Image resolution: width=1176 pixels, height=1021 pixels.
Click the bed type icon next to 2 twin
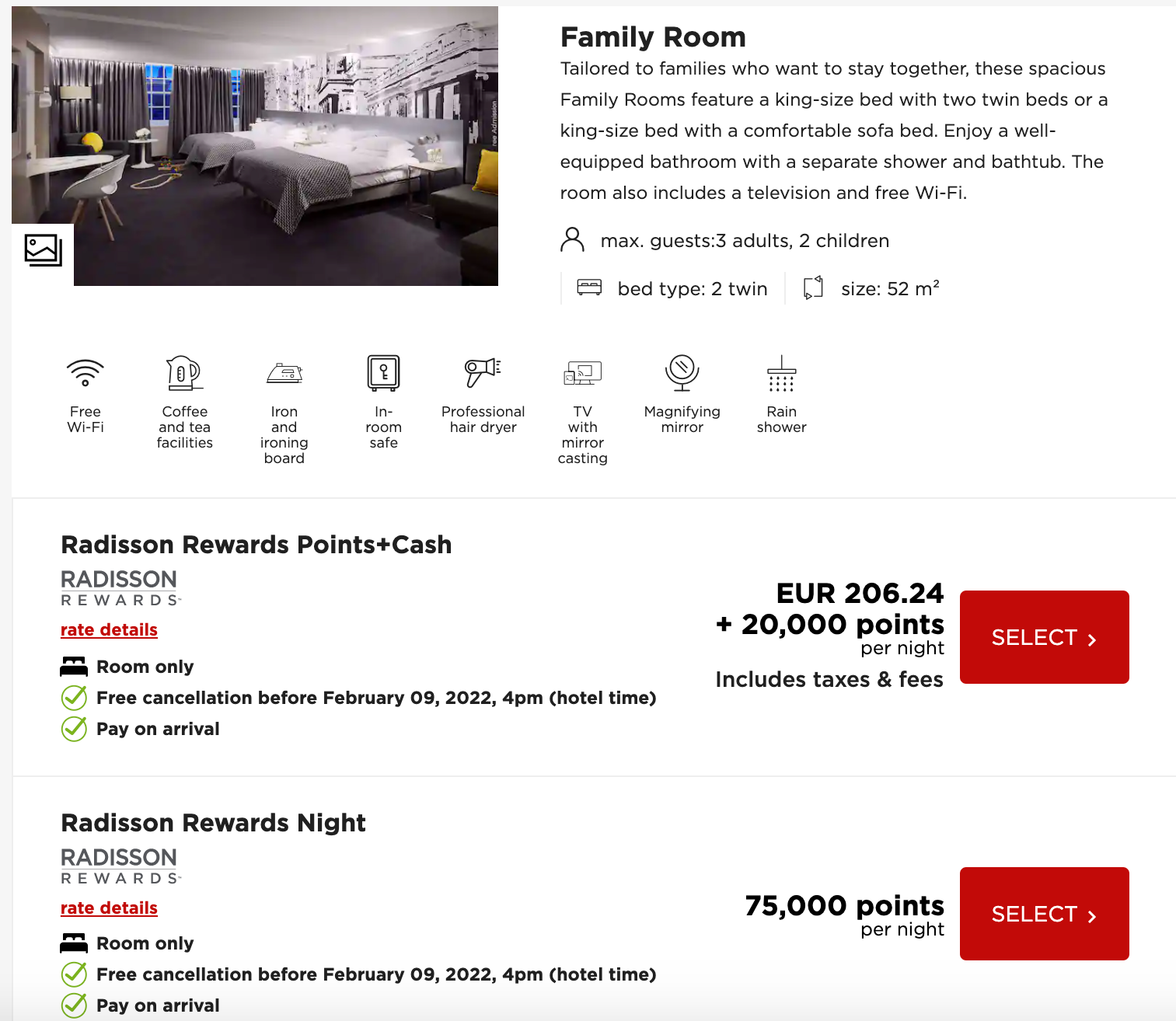[x=590, y=287]
